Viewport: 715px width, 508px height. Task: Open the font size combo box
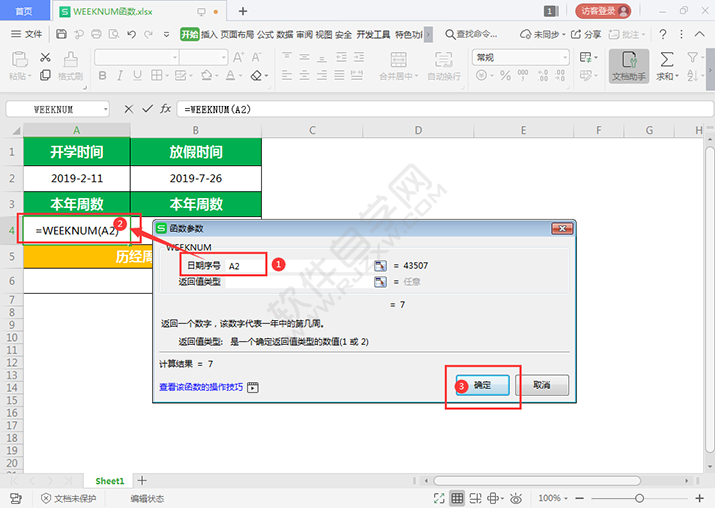point(203,57)
